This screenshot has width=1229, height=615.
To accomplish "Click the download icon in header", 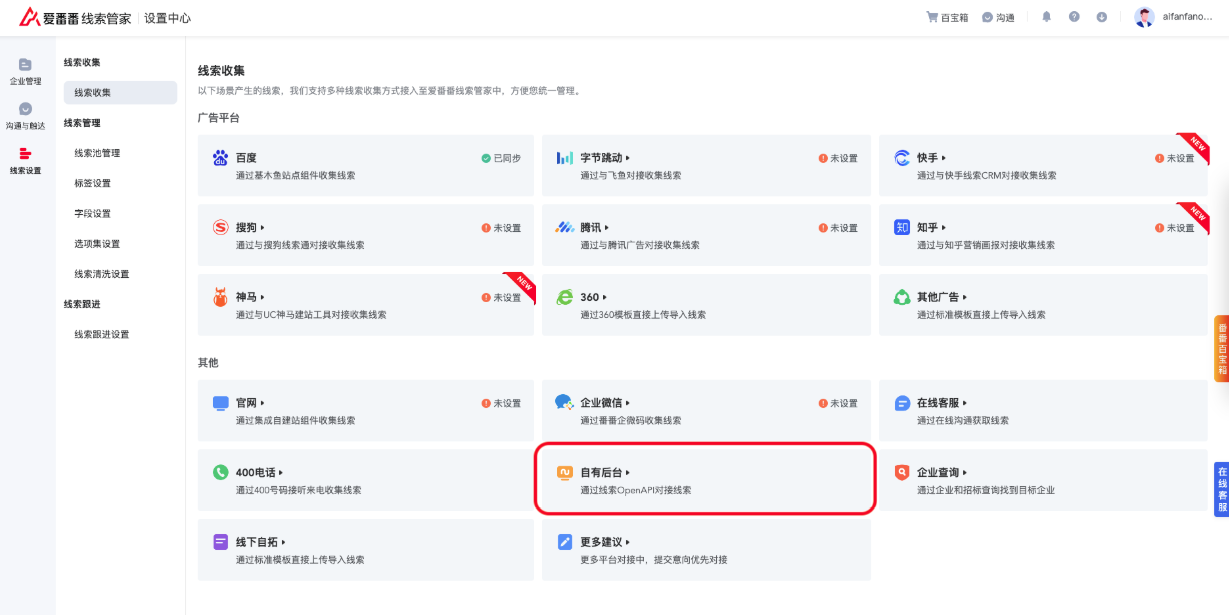I will (x=1102, y=17).
